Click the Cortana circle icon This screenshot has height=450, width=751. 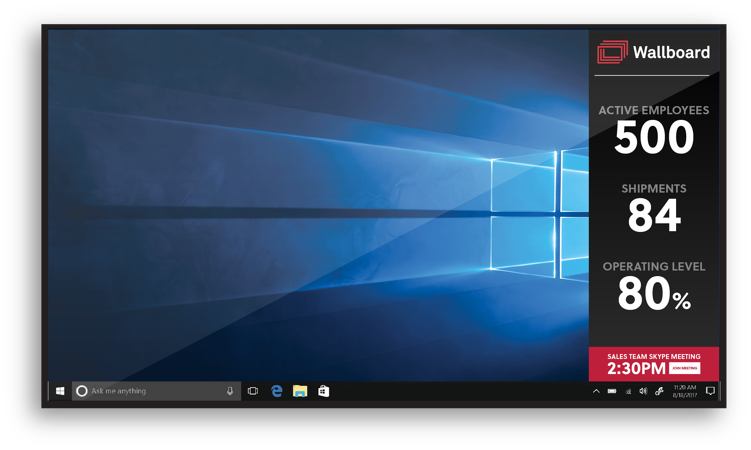(x=82, y=391)
